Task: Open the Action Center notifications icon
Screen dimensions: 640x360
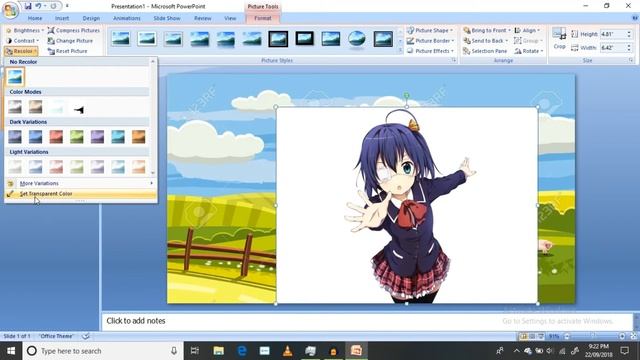Action: tap(624, 351)
